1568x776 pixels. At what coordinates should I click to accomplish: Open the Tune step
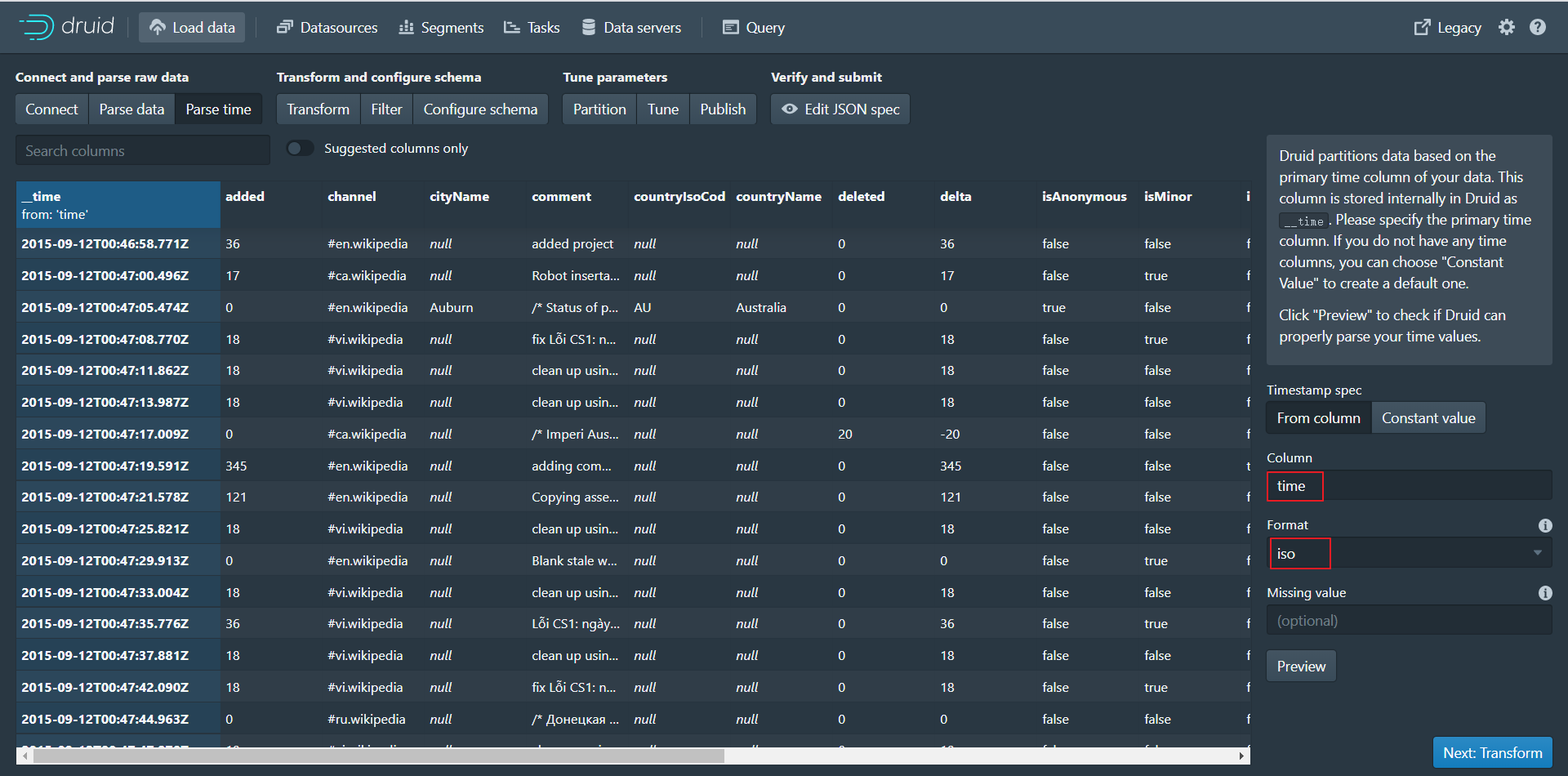tap(663, 109)
